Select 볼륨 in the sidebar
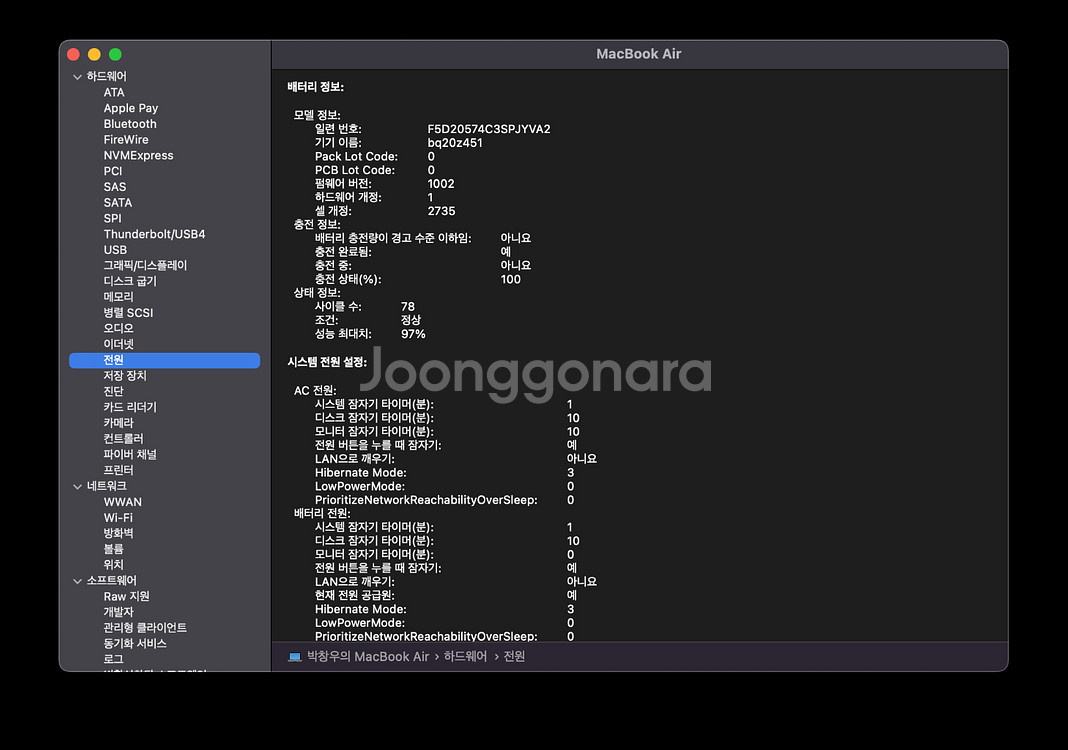Screen dimensions: 1068x750 click(113, 549)
